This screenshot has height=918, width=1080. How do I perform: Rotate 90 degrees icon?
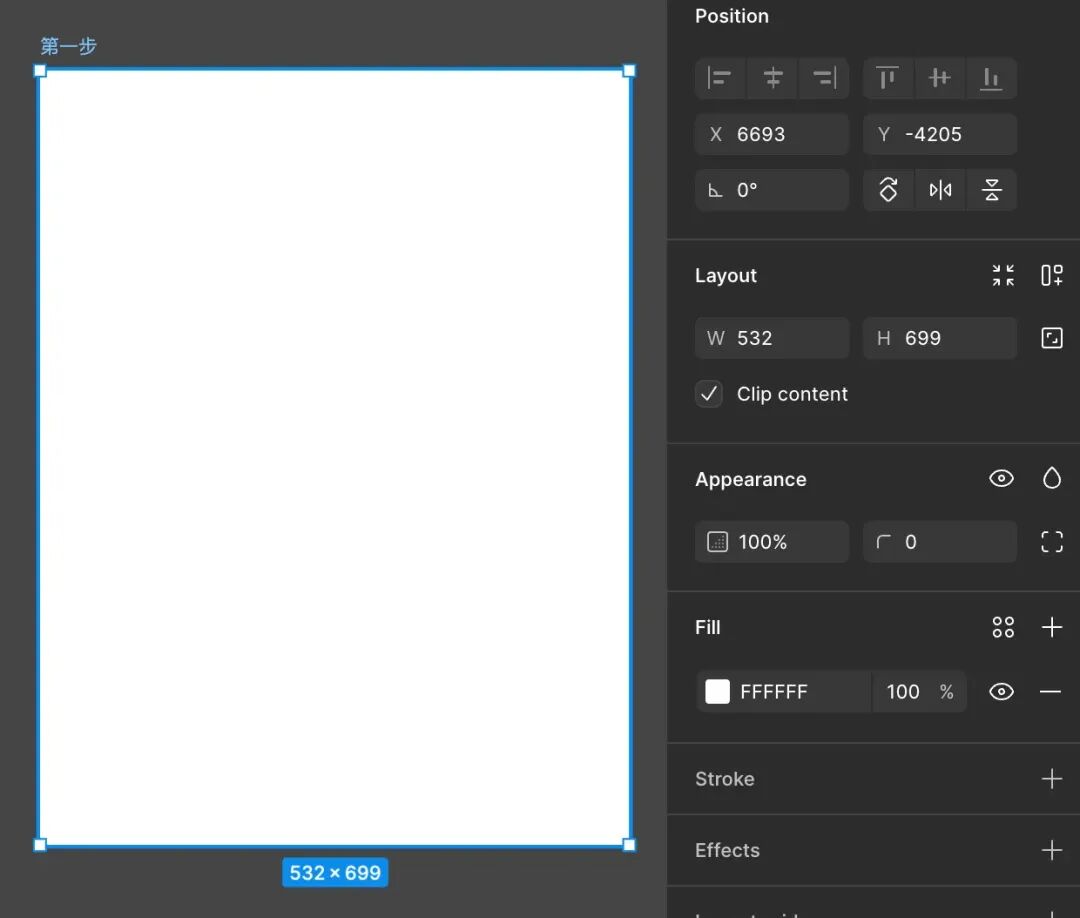tap(889, 189)
